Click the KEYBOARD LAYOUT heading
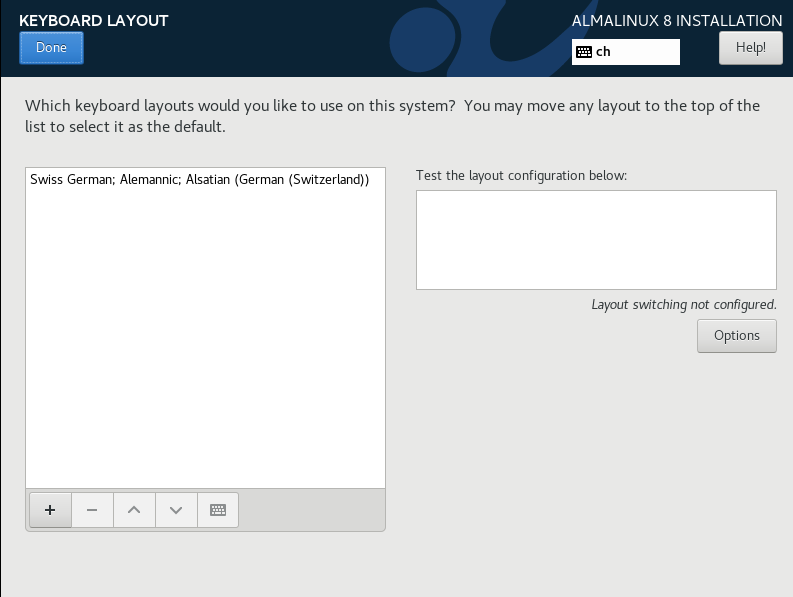The width and height of the screenshot is (793, 597). click(x=94, y=21)
